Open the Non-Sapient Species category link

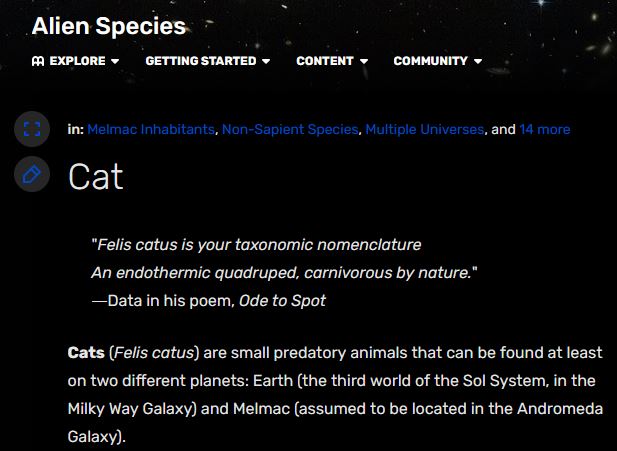pos(290,129)
